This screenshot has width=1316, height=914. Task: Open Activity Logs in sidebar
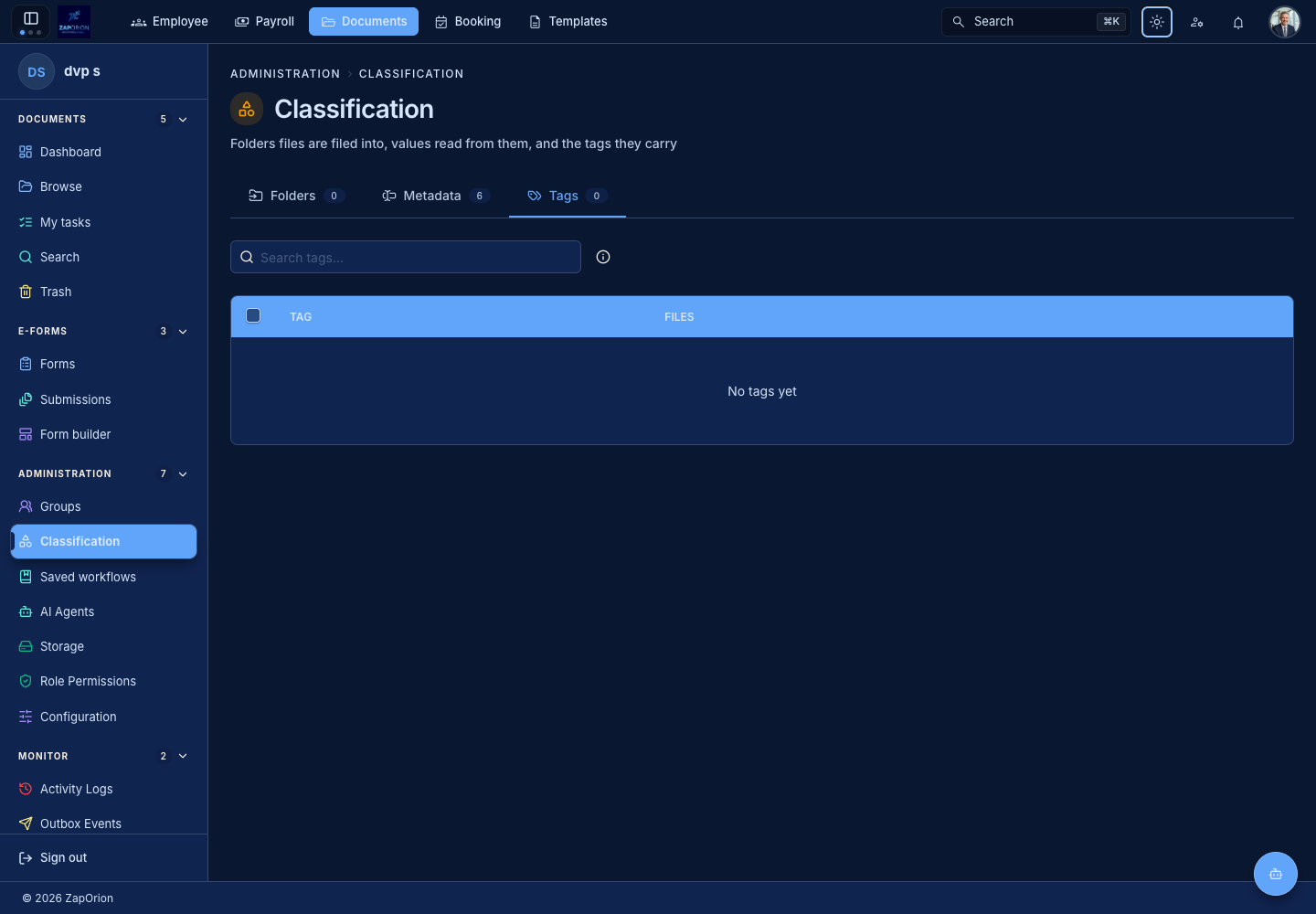tap(103, 789)
